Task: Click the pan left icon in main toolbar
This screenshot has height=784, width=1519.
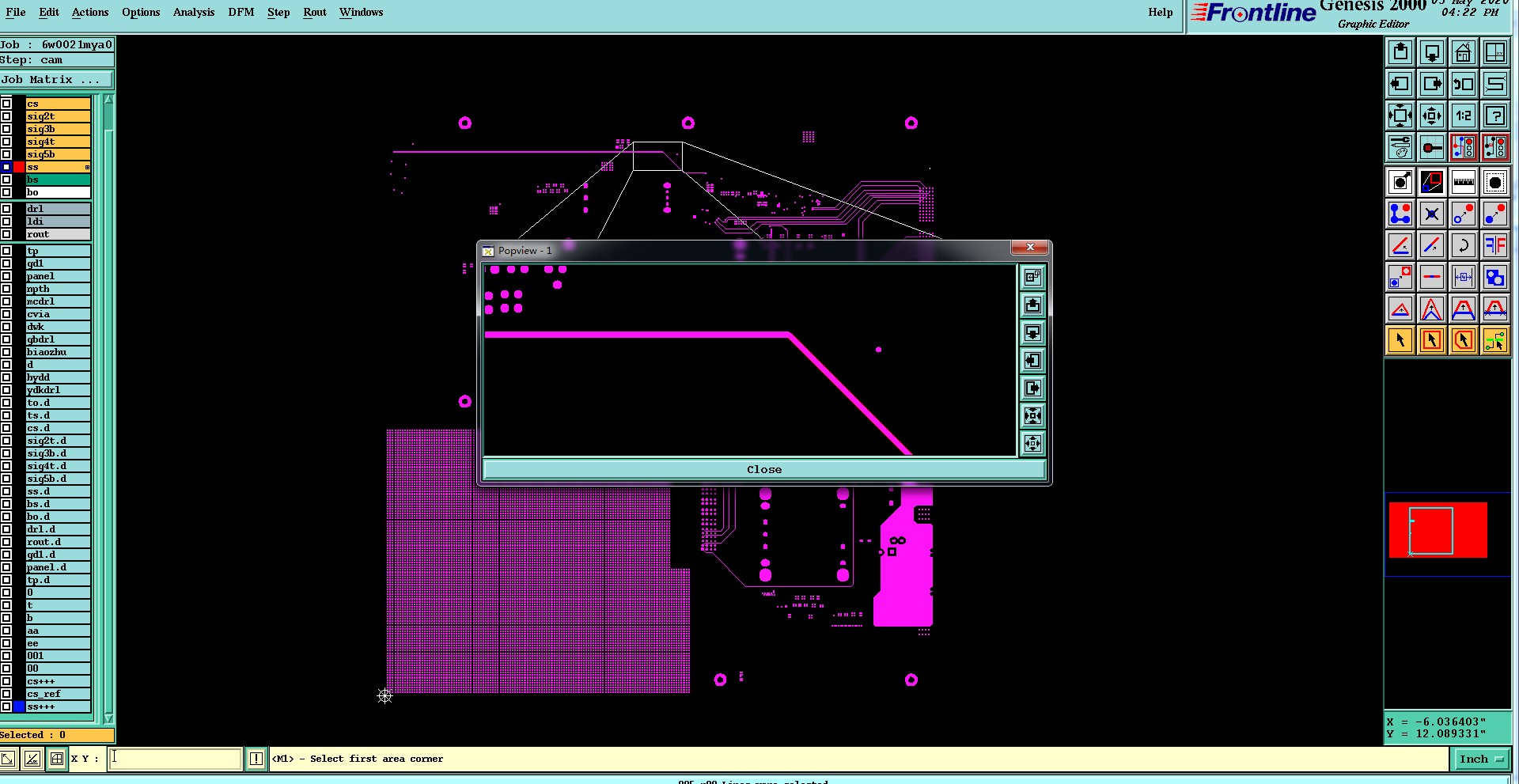Action: [x=1400, y=84]
